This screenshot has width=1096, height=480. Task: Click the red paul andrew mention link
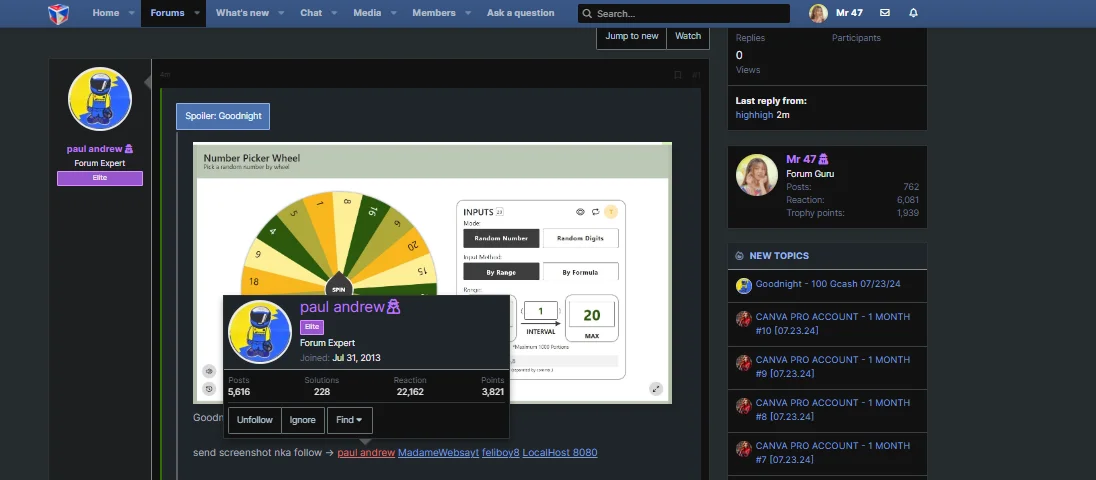[x=366, y=453]
